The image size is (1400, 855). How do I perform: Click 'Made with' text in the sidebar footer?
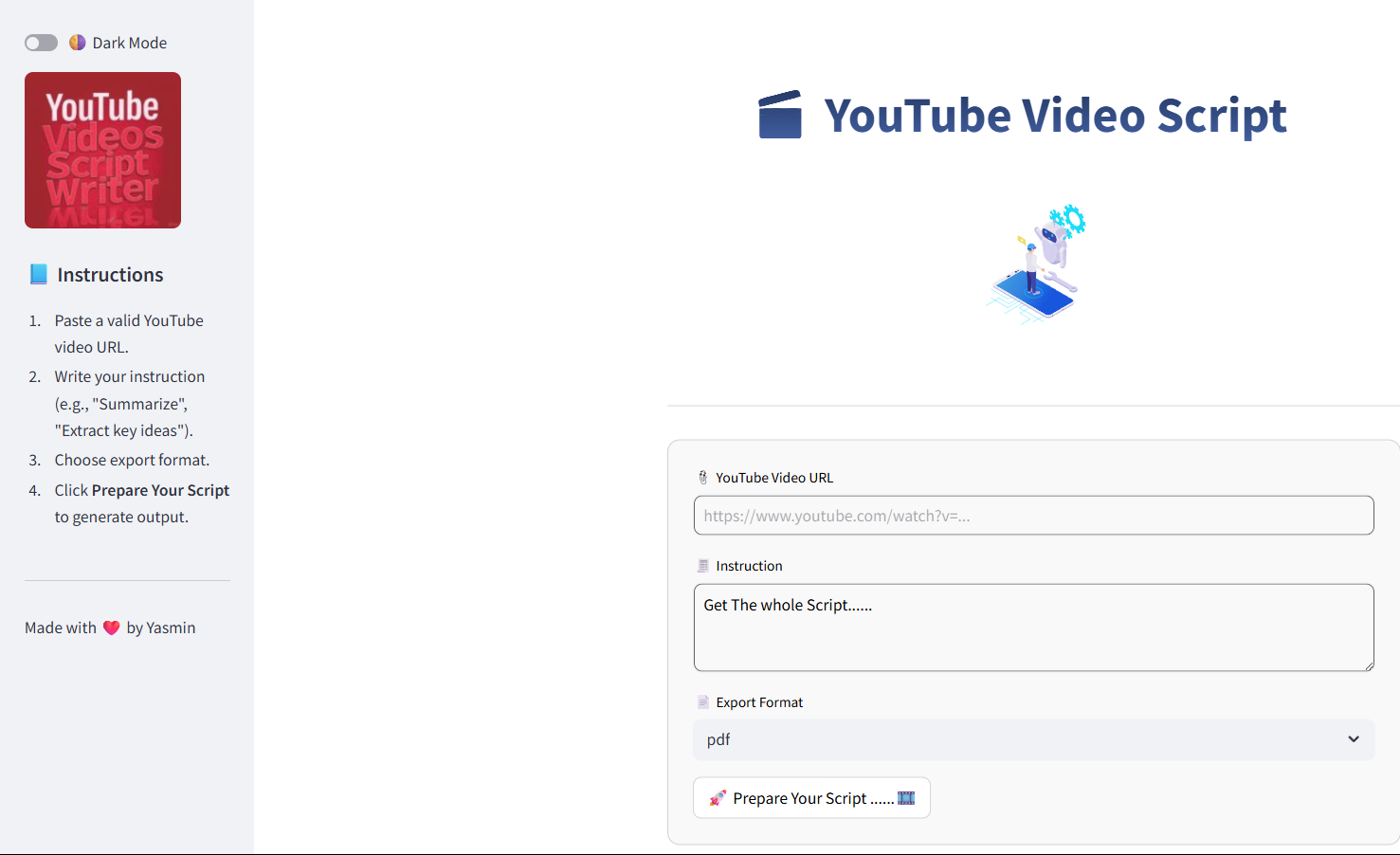[x=61, y=628]
